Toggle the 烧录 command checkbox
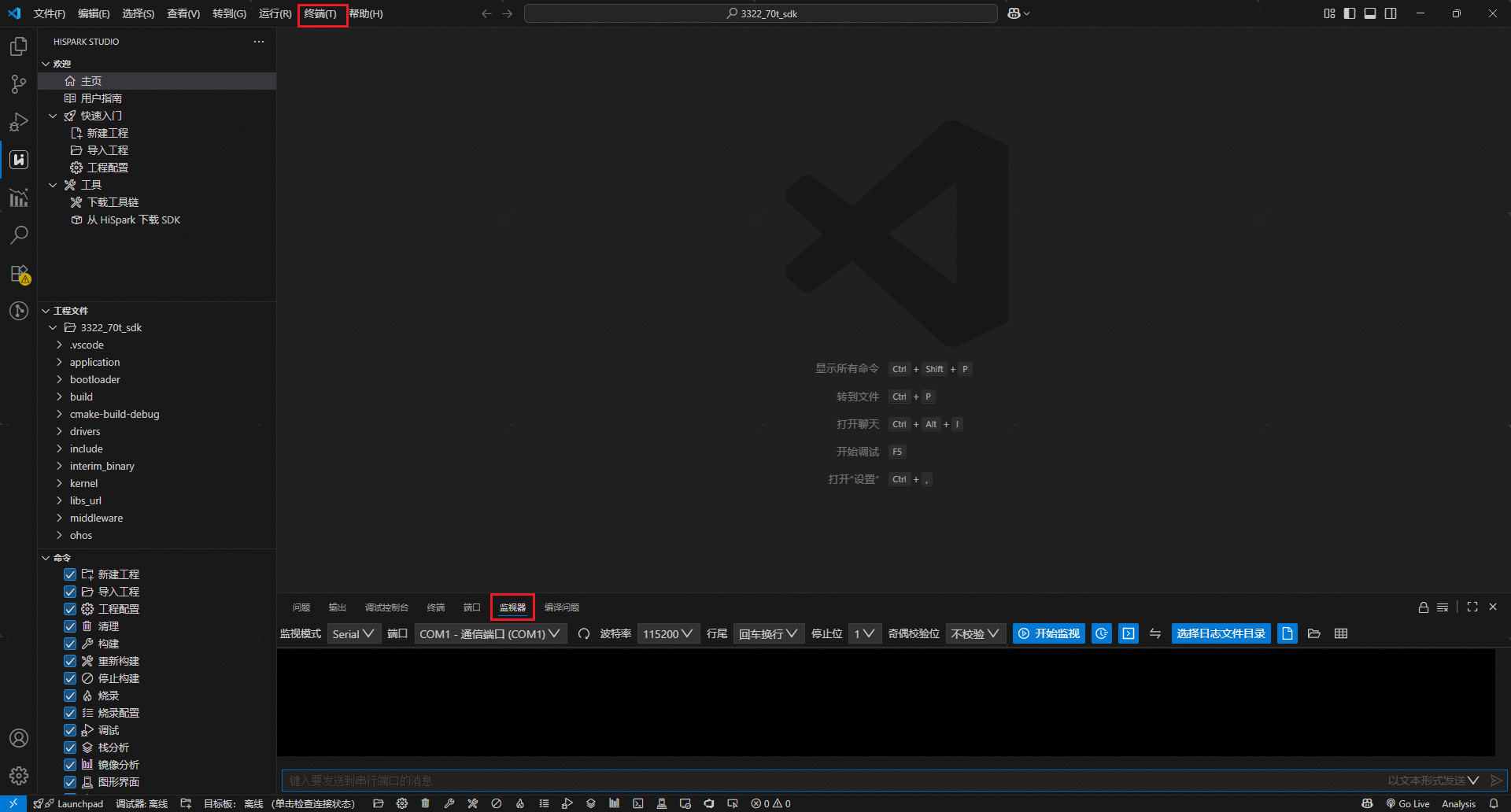Screen dimensions: 1511x812 click(x=70, y=696)
